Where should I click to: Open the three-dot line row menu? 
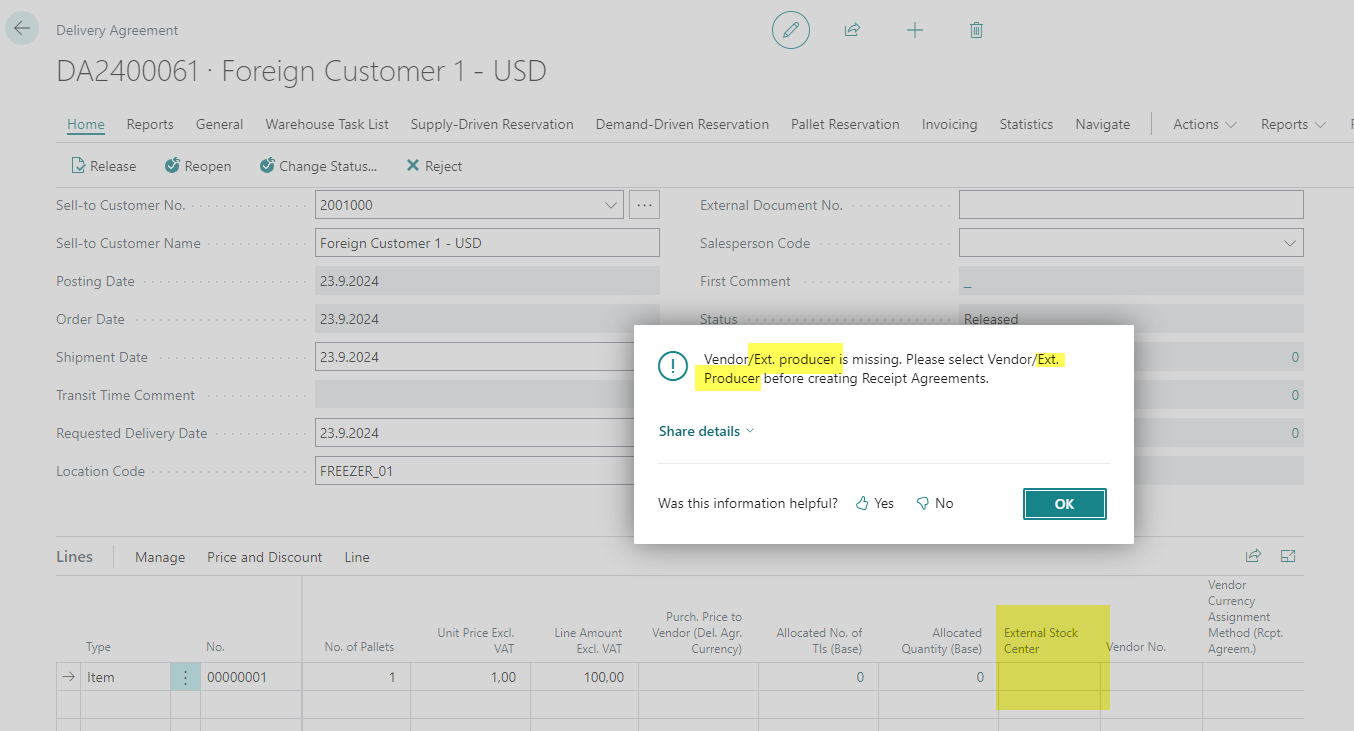(x=185, y=677)
